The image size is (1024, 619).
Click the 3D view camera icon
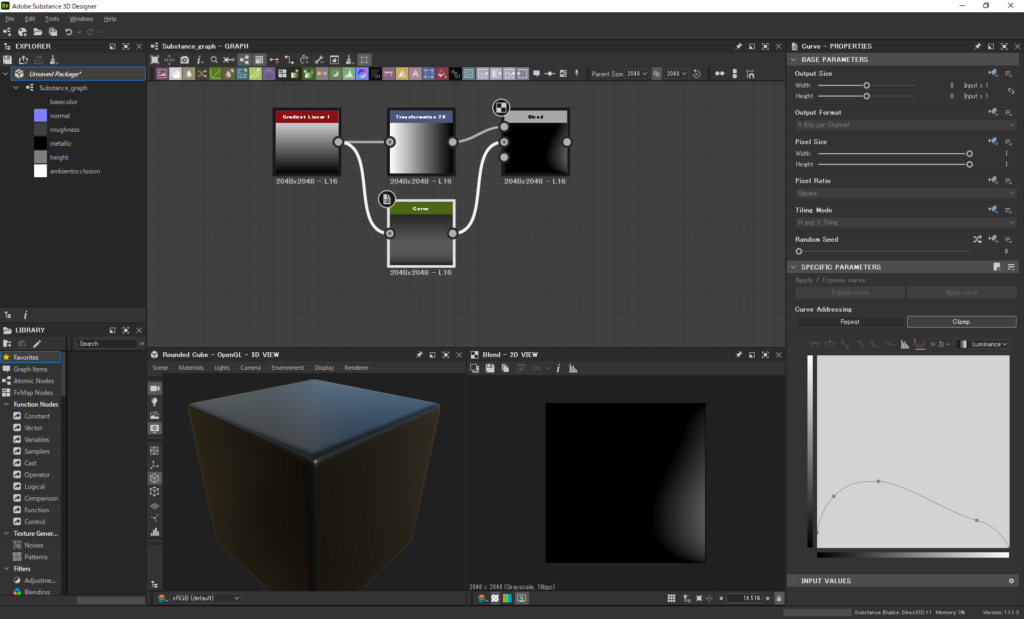(x=155, y=388)
